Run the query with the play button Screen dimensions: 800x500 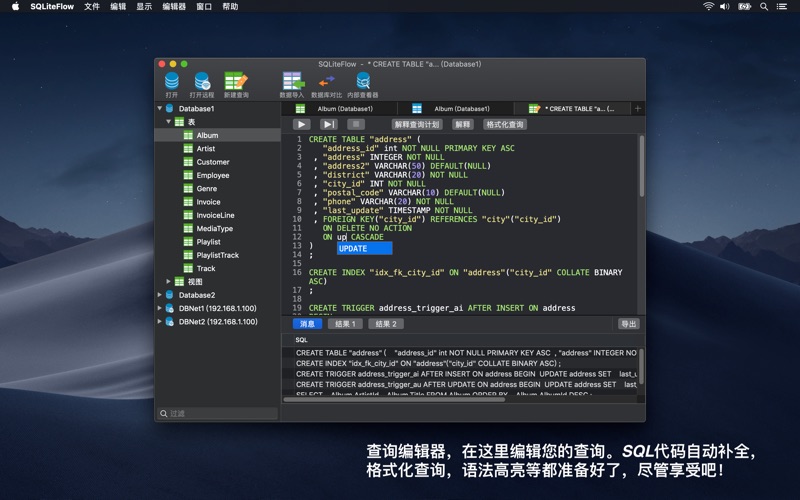302,124
